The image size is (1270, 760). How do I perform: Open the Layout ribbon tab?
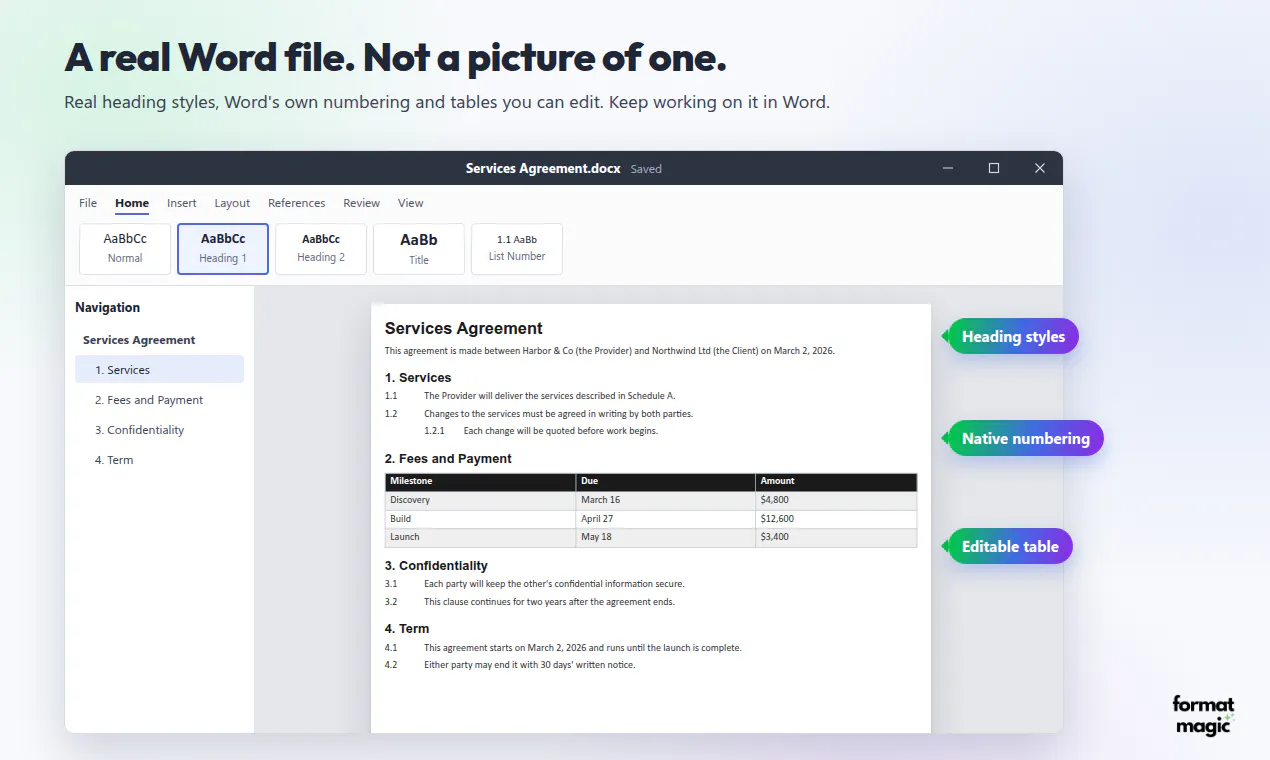232,203
